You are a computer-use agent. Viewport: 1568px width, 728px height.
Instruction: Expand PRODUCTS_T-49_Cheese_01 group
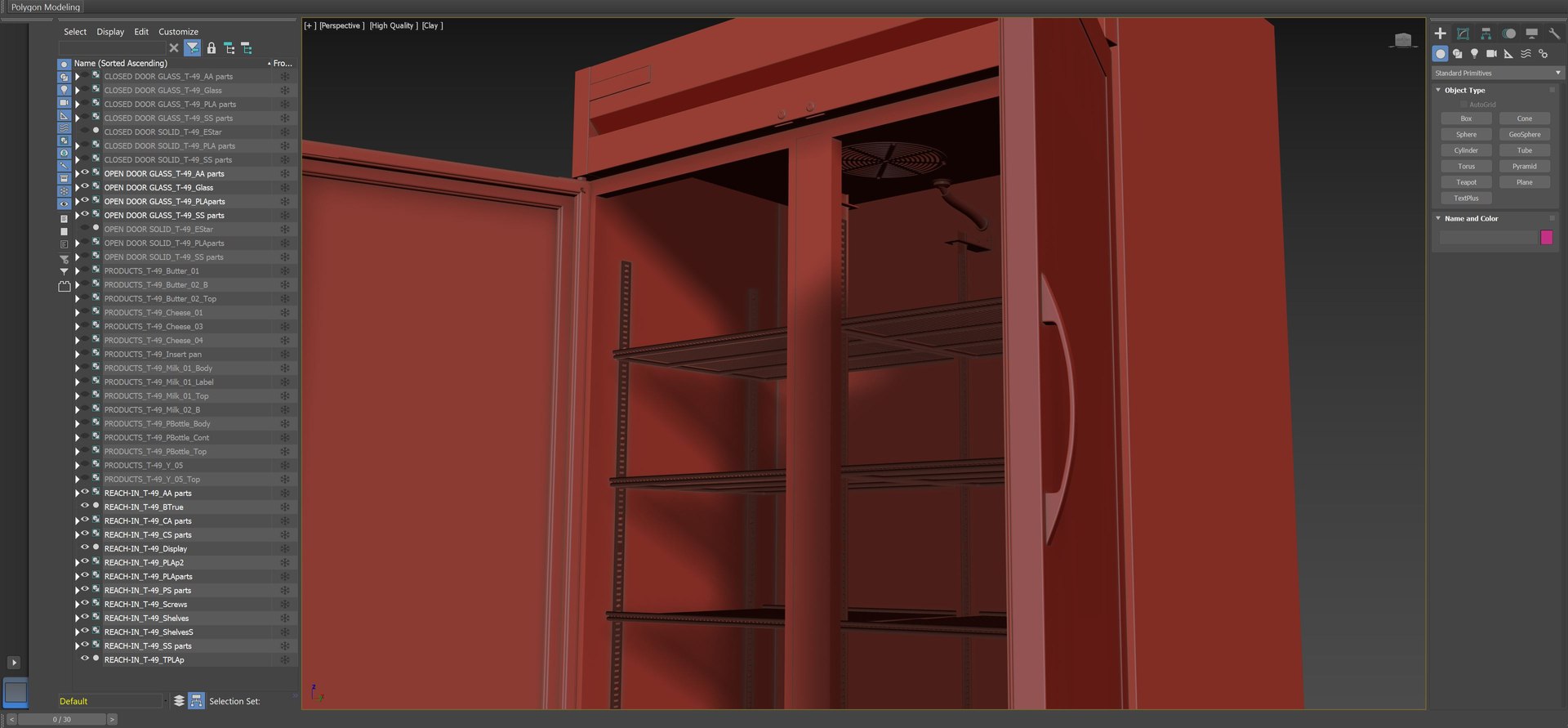click(78, 313)
